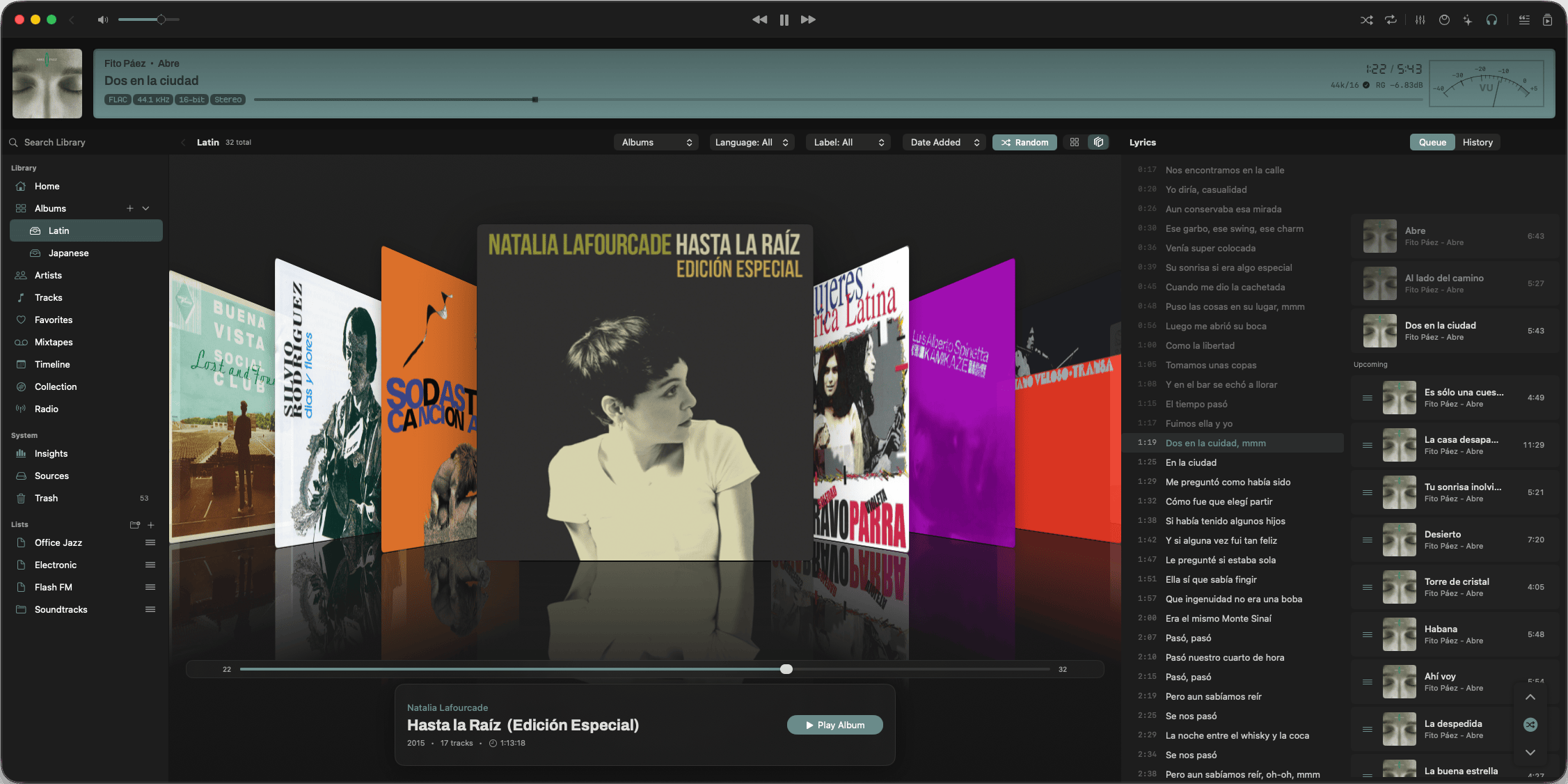Collapse the Albums sub-list chevron
The image size is (1568, 784).
click(x=146, y=208)
